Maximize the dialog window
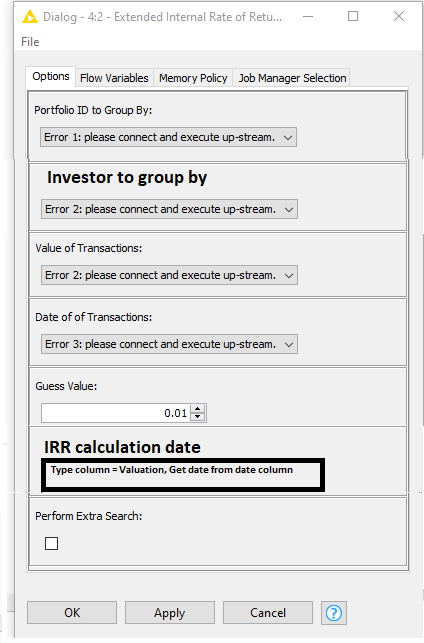 (x=353, y=16)
